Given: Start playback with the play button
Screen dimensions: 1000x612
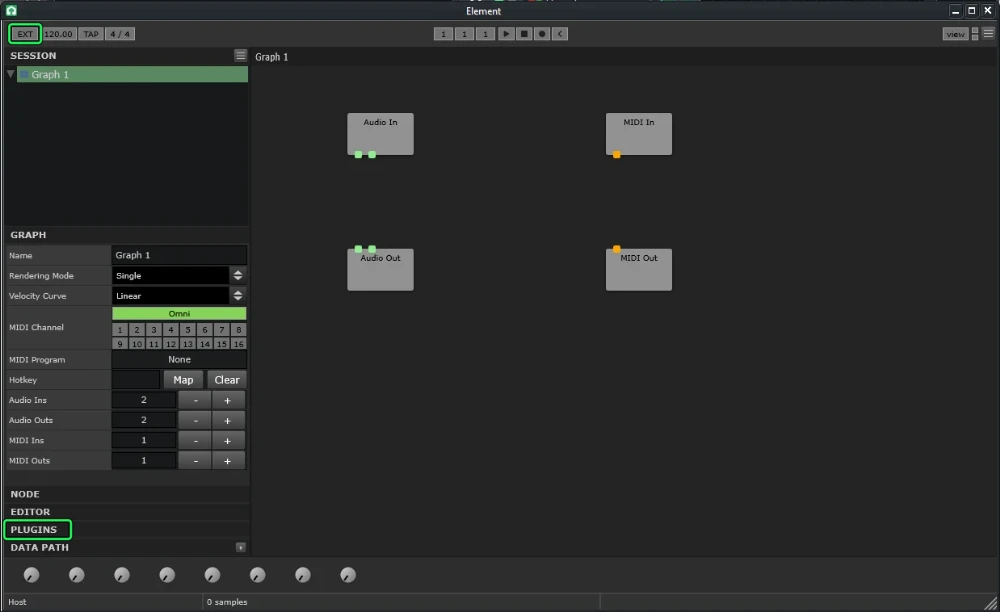Looking at the screenshot, I should pos(506,34).
